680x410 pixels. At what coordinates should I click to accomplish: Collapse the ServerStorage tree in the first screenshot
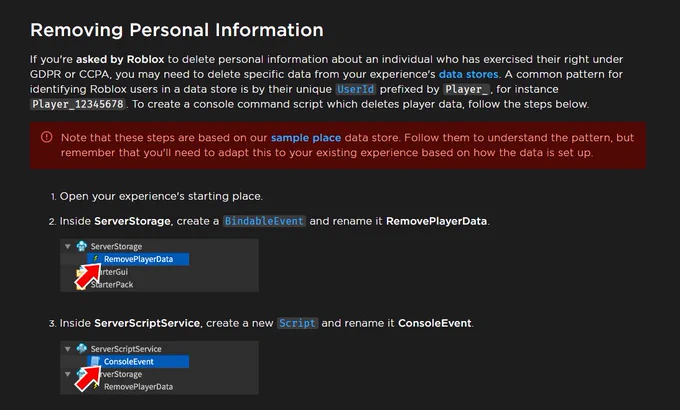coord(68,246)
